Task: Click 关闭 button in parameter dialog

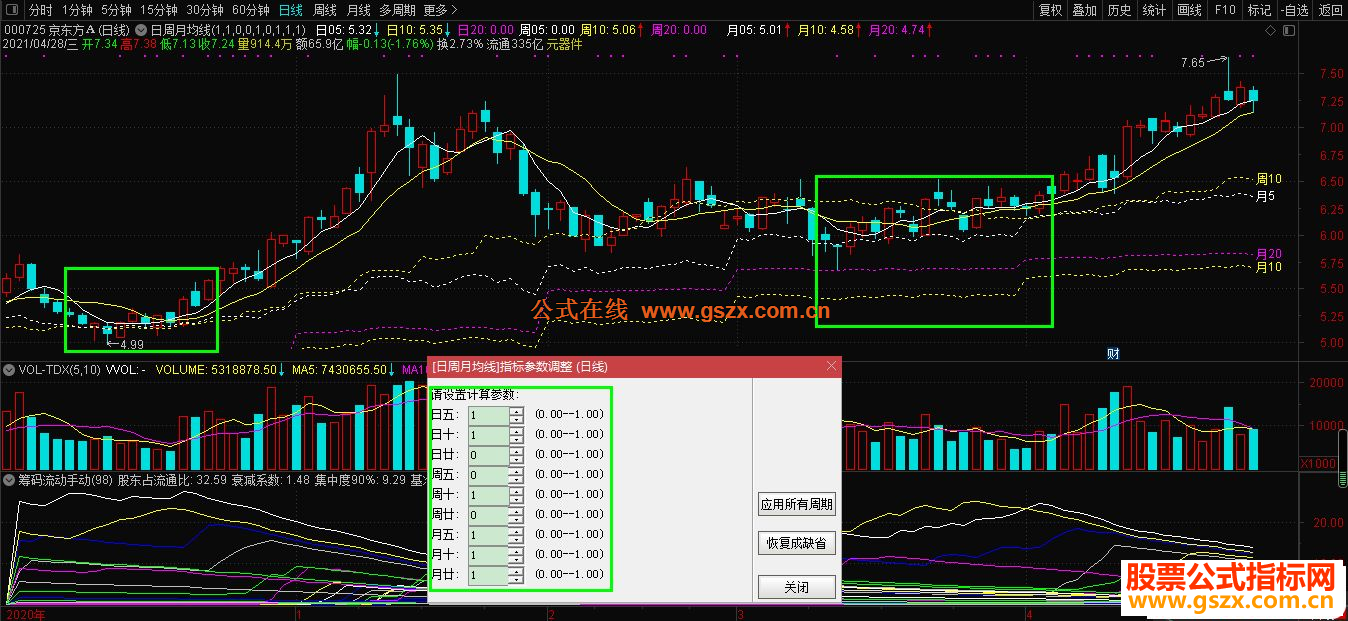Action: [796, 587]
